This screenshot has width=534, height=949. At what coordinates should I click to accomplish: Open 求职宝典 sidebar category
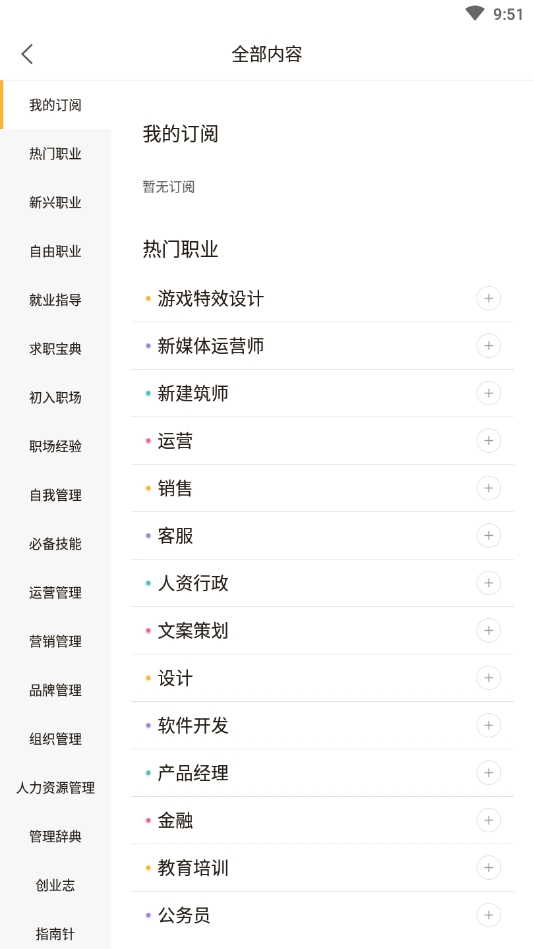tap(55, 349)
